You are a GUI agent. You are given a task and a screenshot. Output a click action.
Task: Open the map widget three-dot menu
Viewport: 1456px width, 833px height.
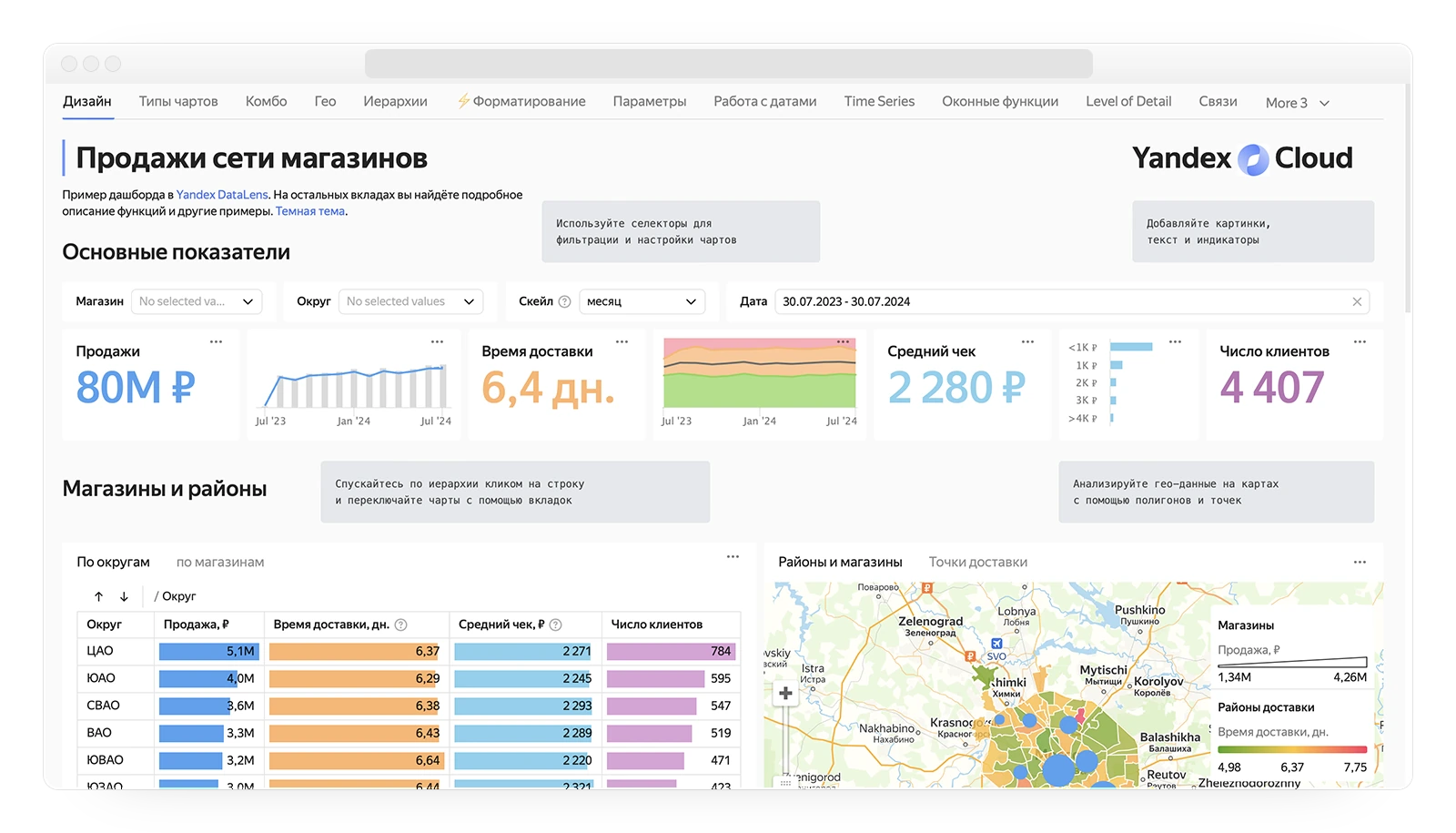tap(1360, 563)
